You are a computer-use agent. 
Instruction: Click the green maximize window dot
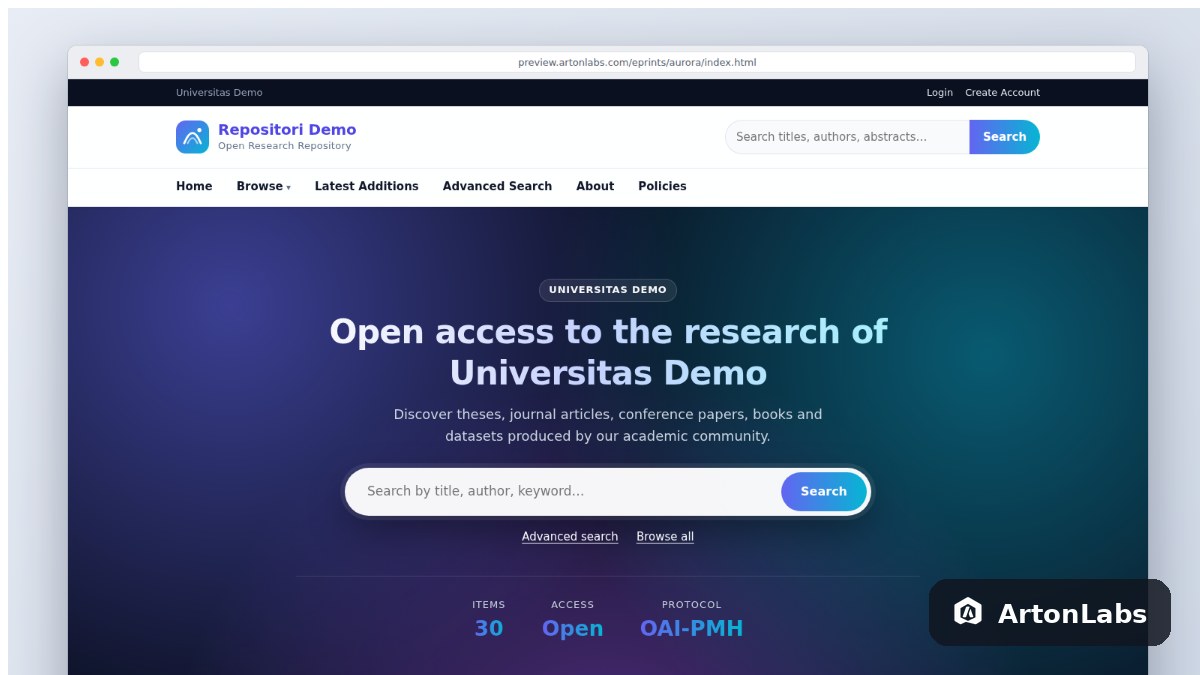tap(115, 62)
